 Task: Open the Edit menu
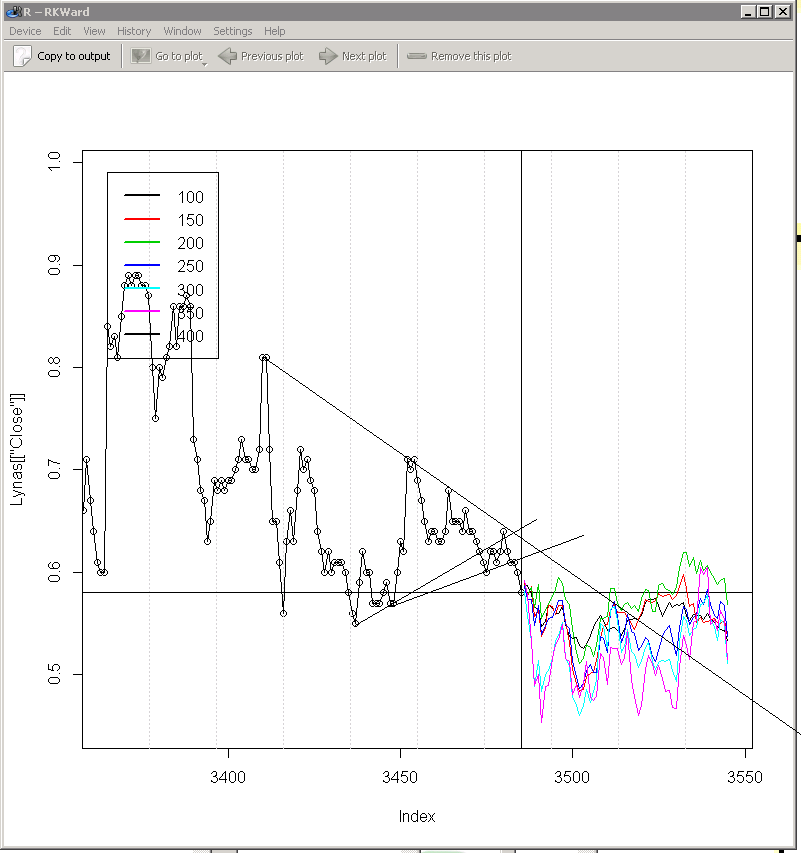(62, 31)
